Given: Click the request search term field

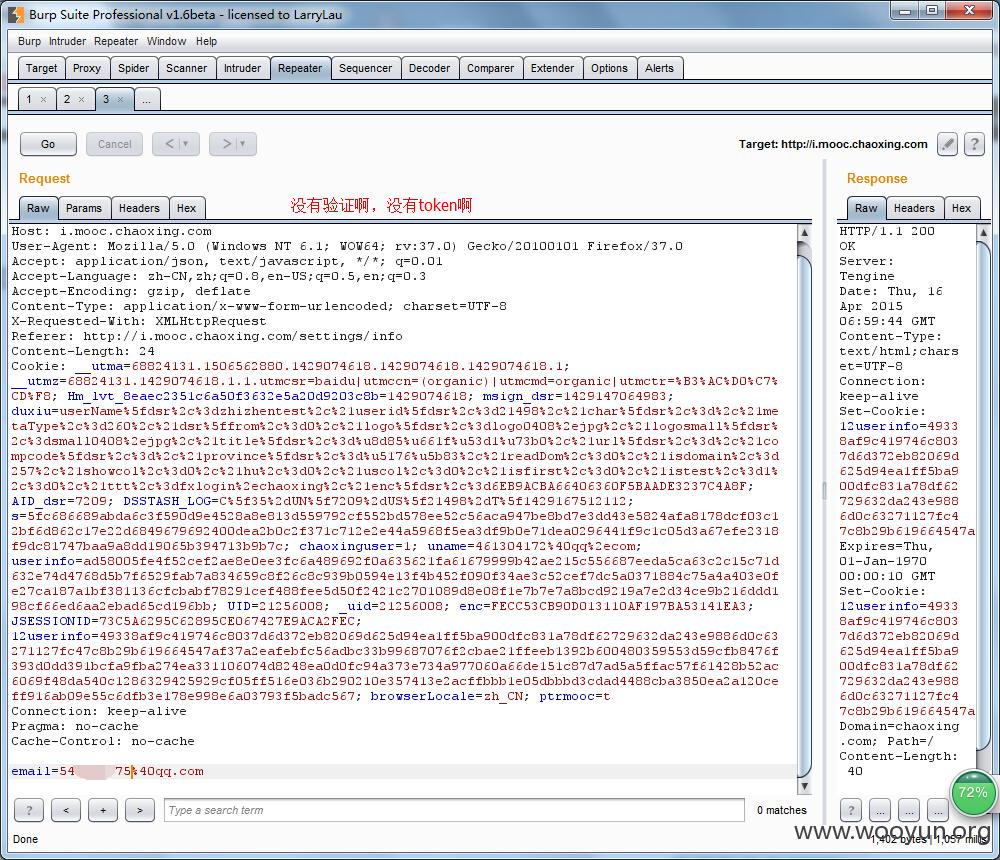Looking at the screenshot, I should coord(454,810).
